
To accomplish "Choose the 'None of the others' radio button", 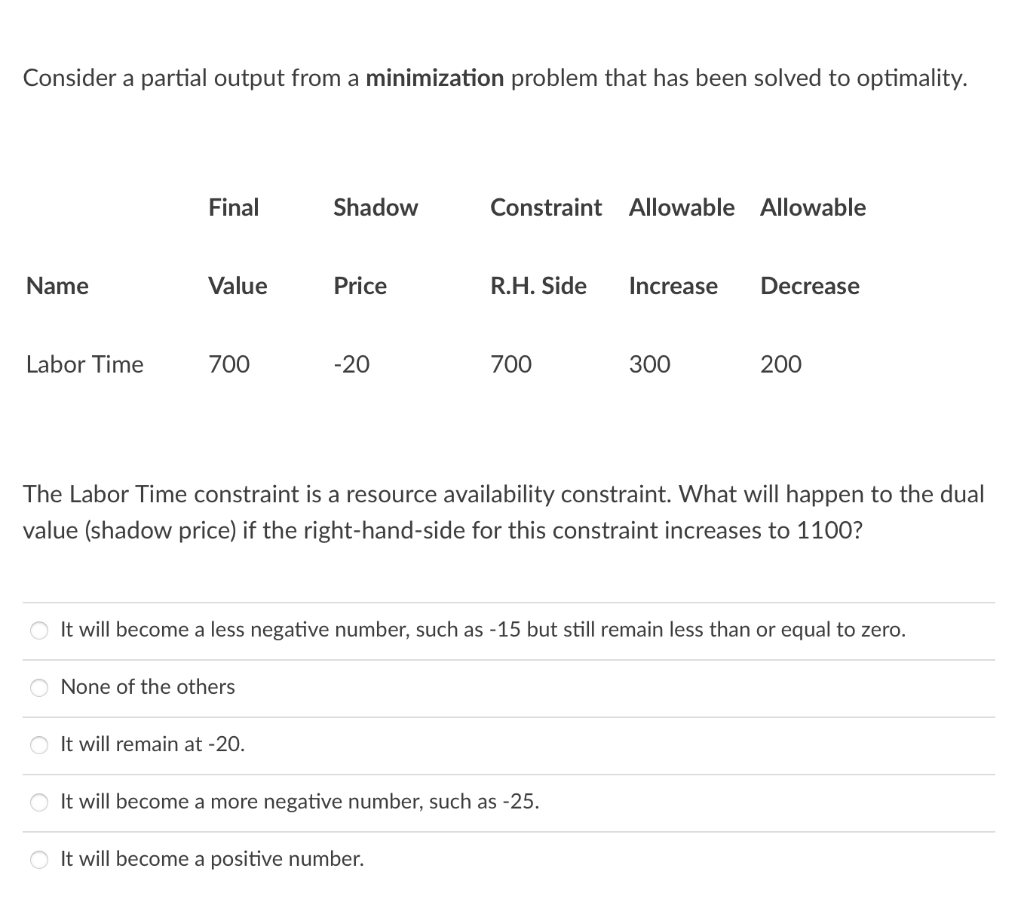I will [x=39, y=687].
